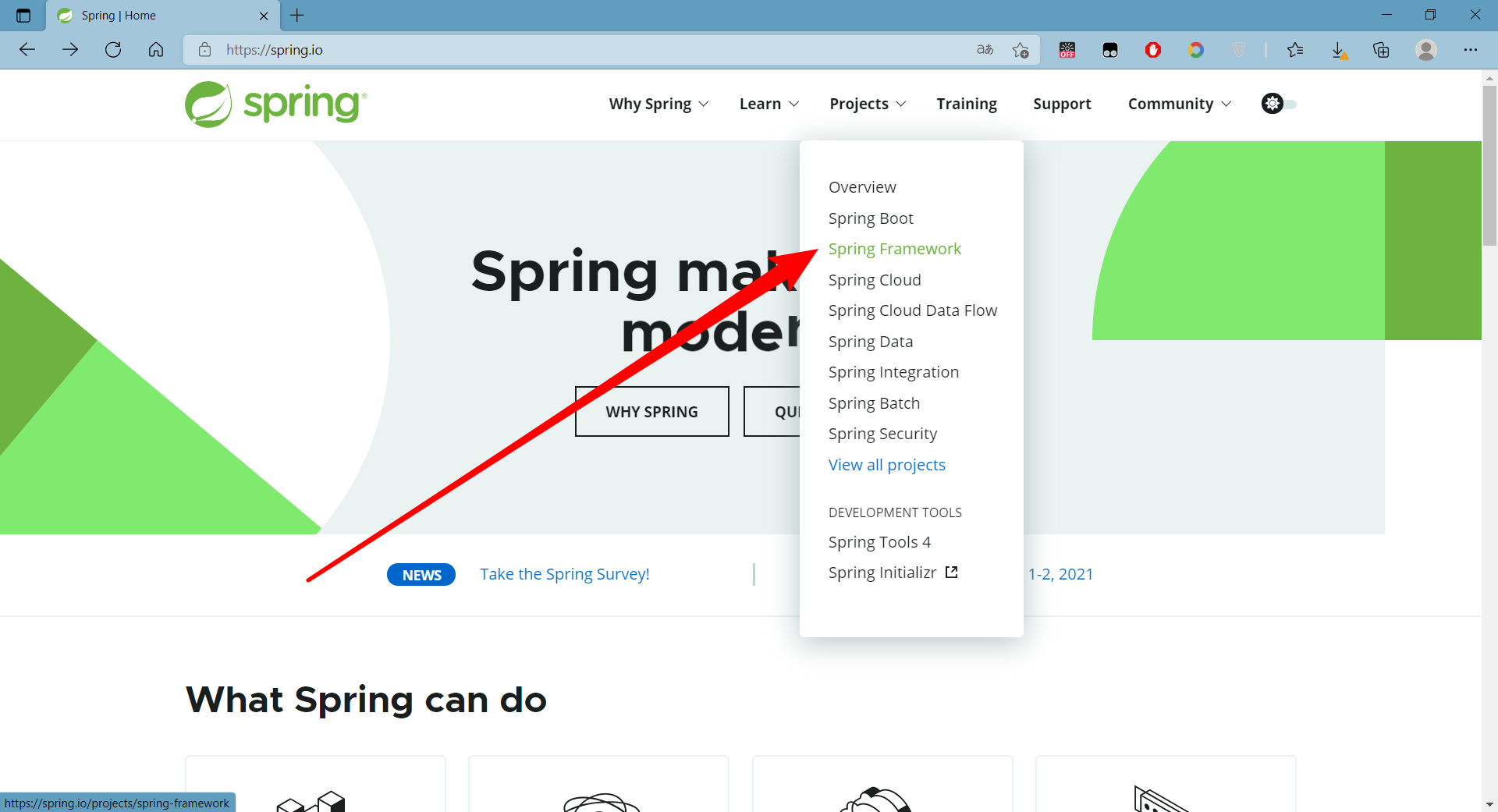Open Edge Collections
Screen dimensions: 1498x812
[x=1382, y=50]
